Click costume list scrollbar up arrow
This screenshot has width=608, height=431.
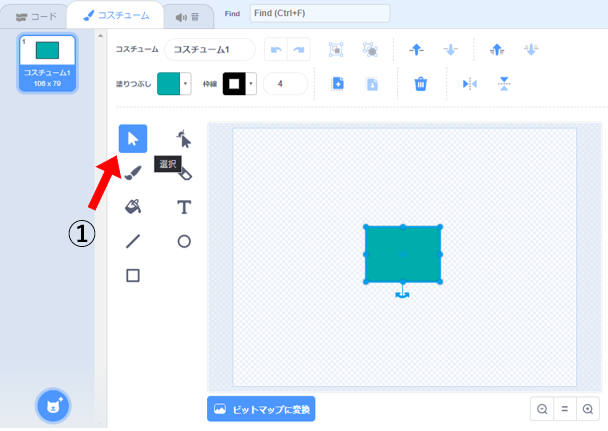click(x=100, y=36)
